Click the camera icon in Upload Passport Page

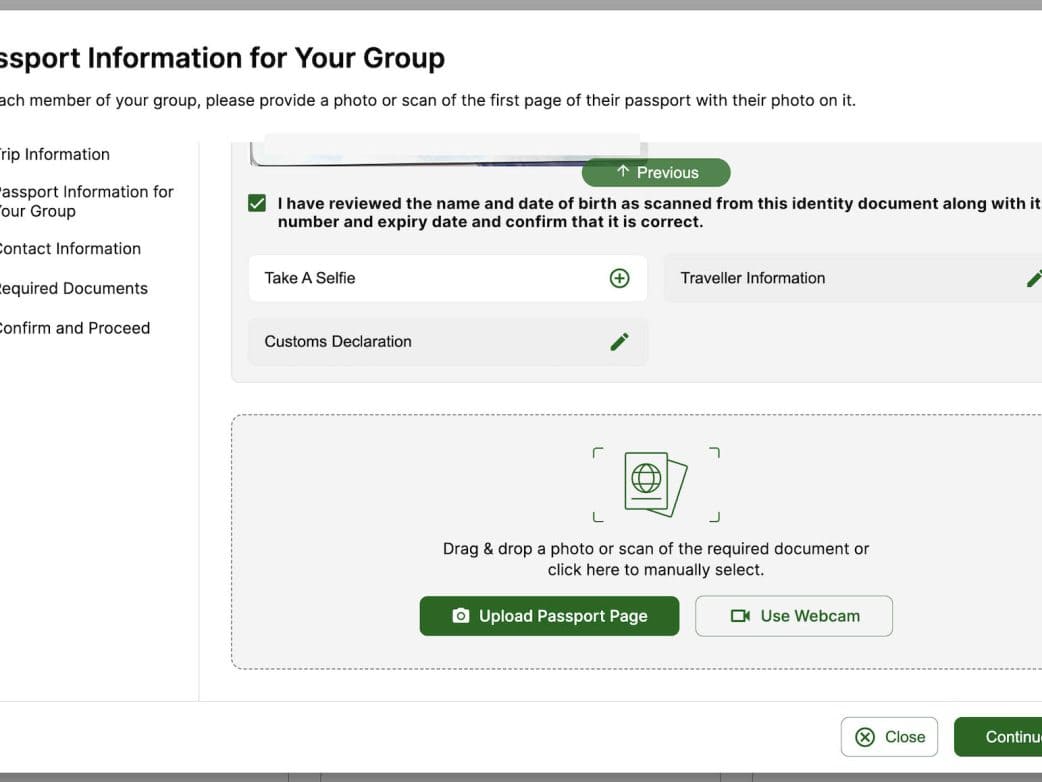460,616
